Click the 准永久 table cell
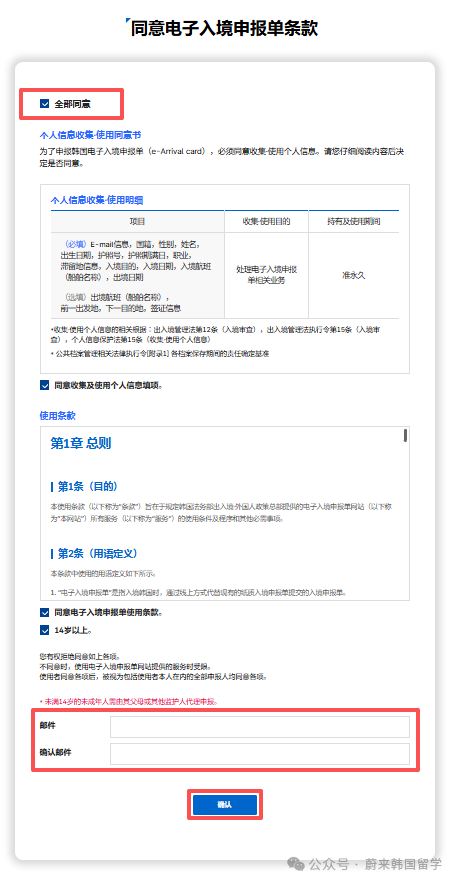Viewport: 457px width, 883px height. click(x=353, y=275)
